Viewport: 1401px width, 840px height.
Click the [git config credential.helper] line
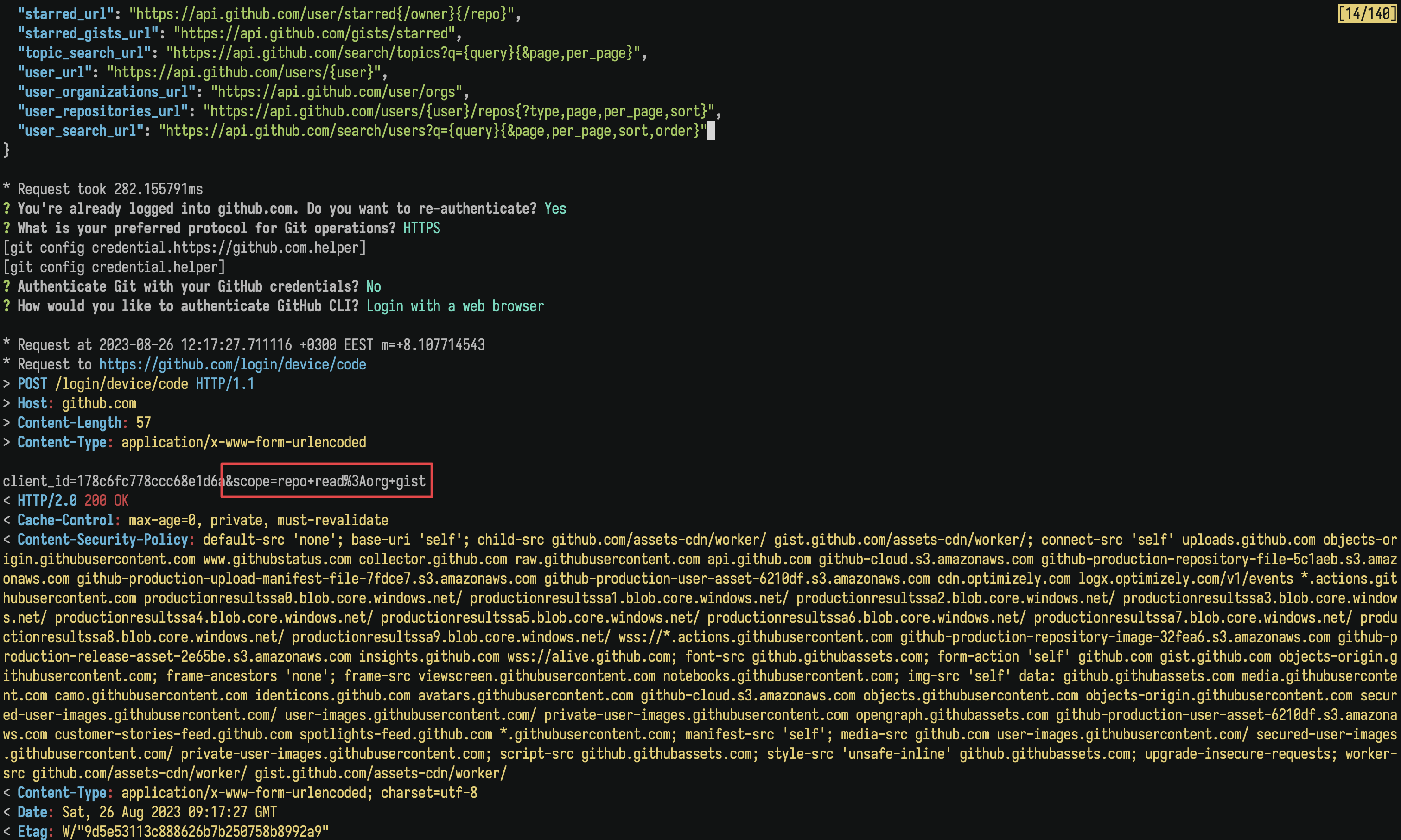coord(114,267)
